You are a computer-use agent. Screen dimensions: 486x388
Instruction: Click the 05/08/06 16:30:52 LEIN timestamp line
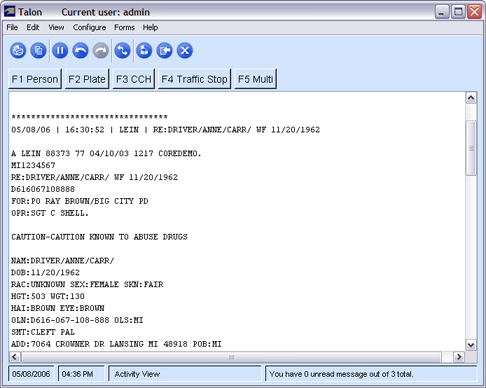pyautogui.click(x=166, y=129)
